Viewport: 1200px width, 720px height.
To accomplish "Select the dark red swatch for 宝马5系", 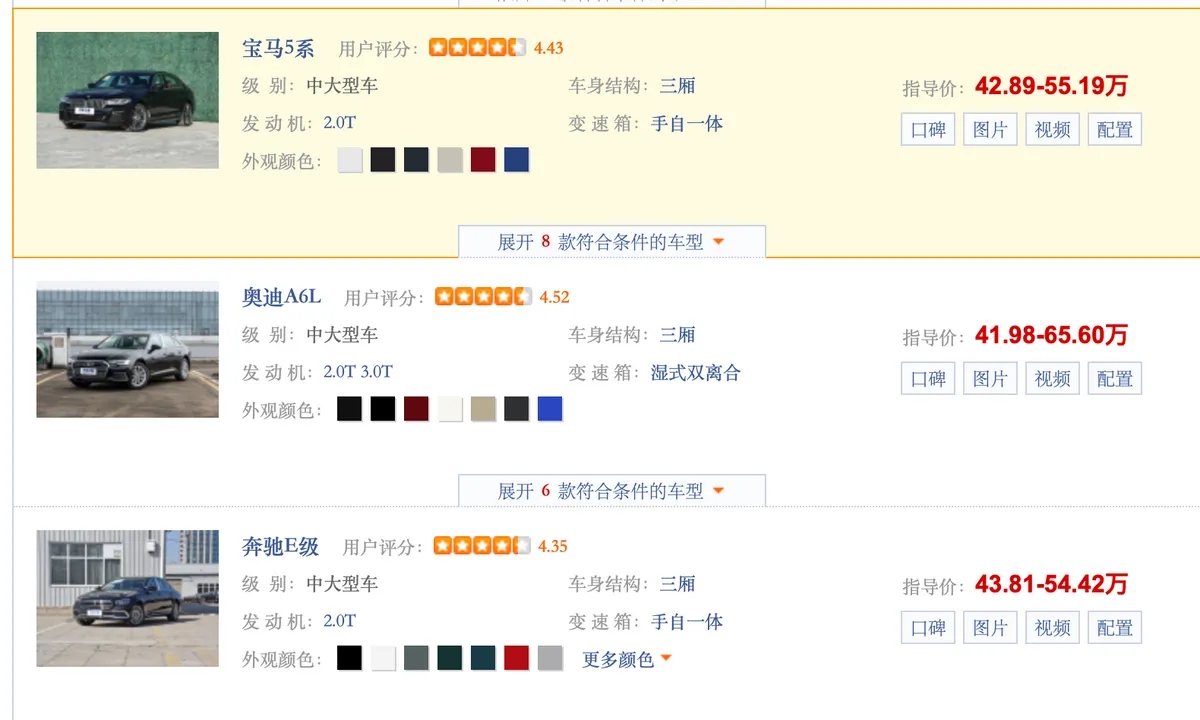I will [483, 160].
